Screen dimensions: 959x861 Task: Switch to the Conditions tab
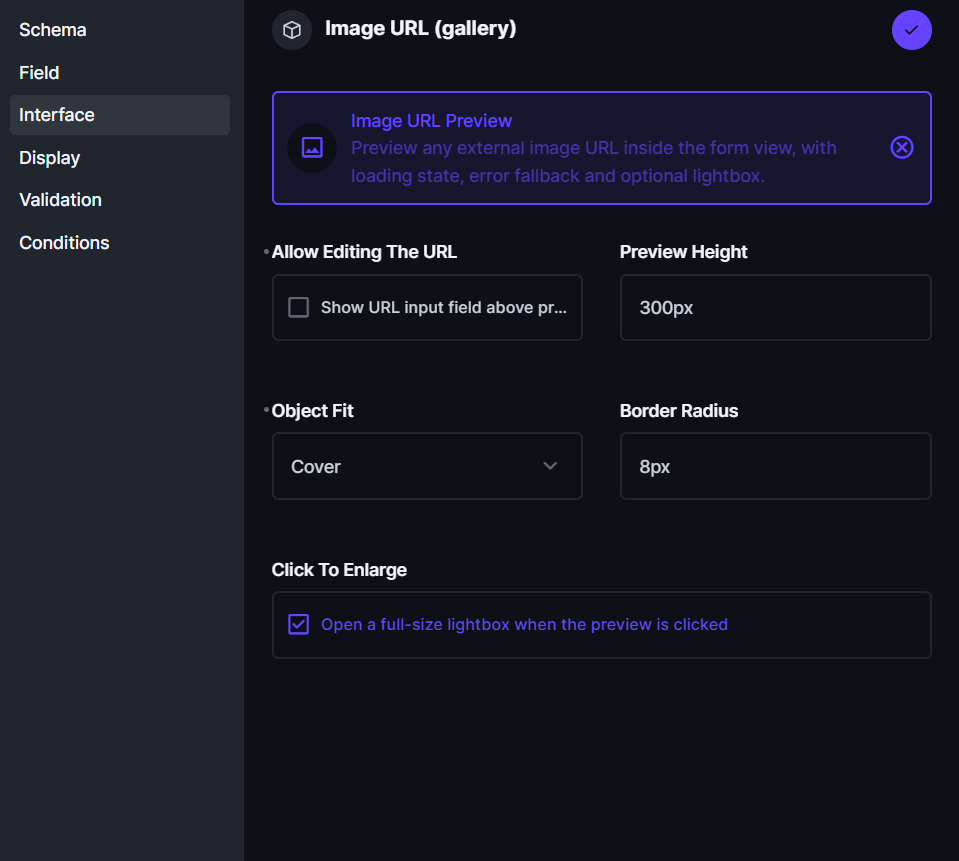tap(120, 243)
